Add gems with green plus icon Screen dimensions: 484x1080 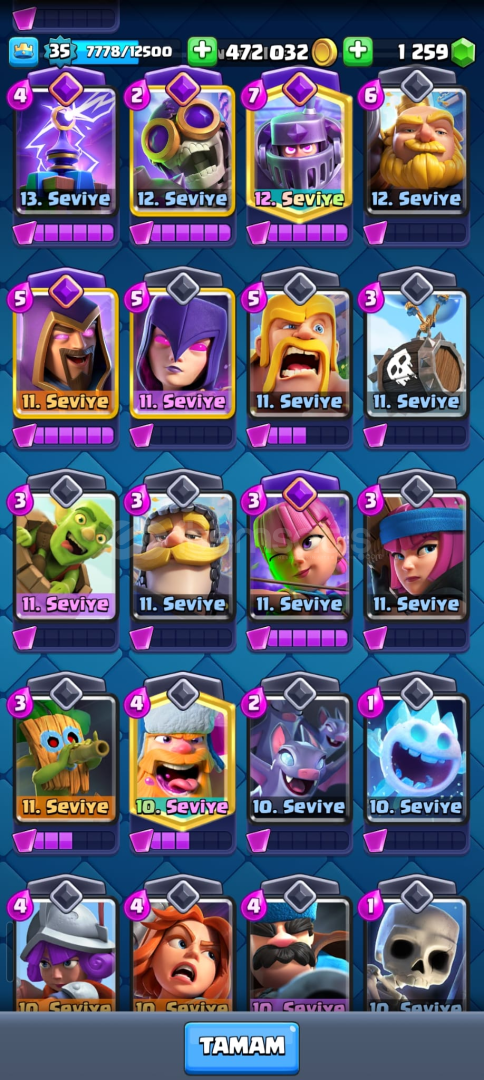tap(358, 52)
